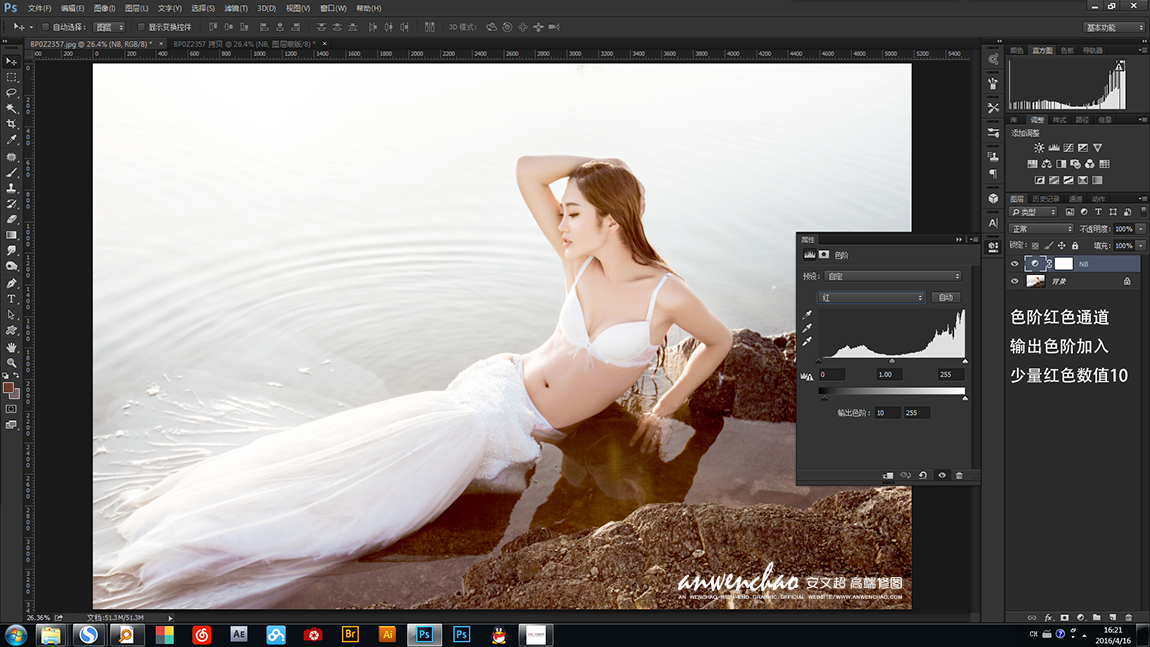Open the Auto-Select target dropdown

click(x=110, y=27)
